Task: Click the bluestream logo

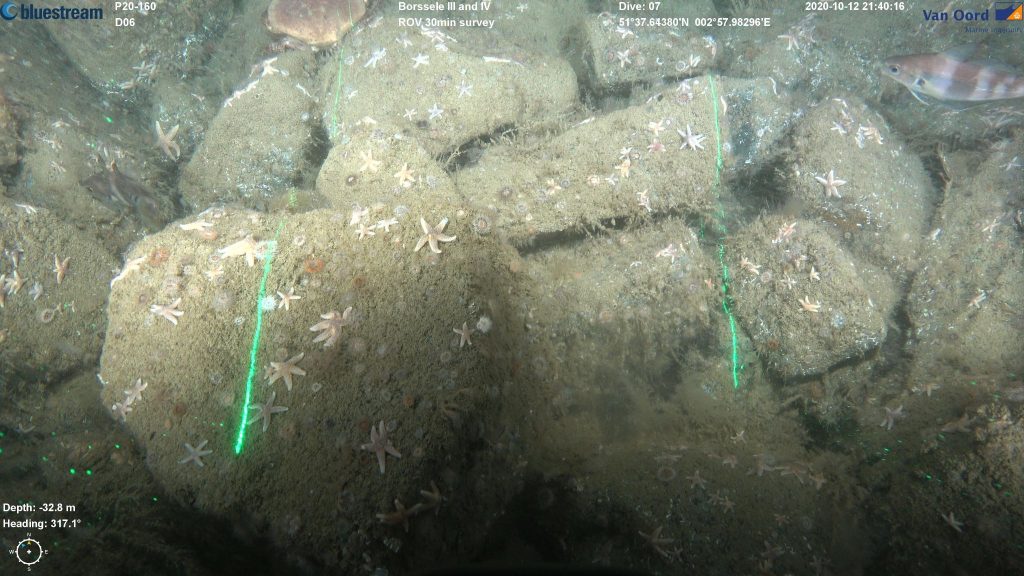Action: pyautogui.click(x=52, y=12)
